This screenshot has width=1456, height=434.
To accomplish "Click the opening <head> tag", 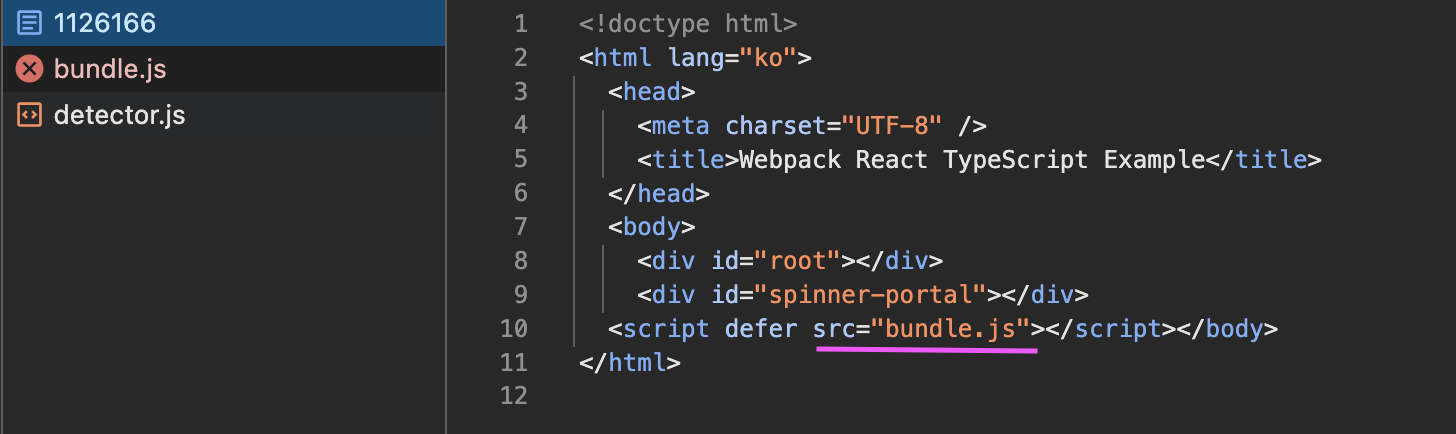I will [651, 91].
